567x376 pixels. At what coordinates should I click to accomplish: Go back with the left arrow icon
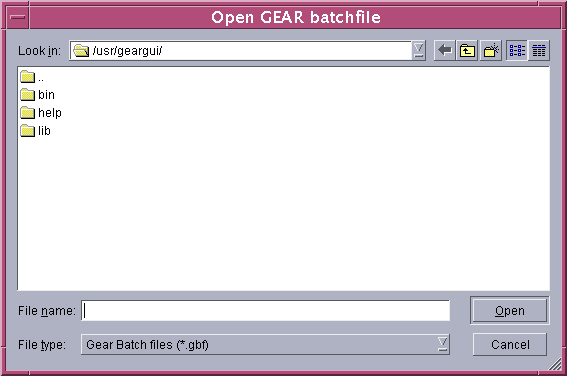tap(444, 50)
